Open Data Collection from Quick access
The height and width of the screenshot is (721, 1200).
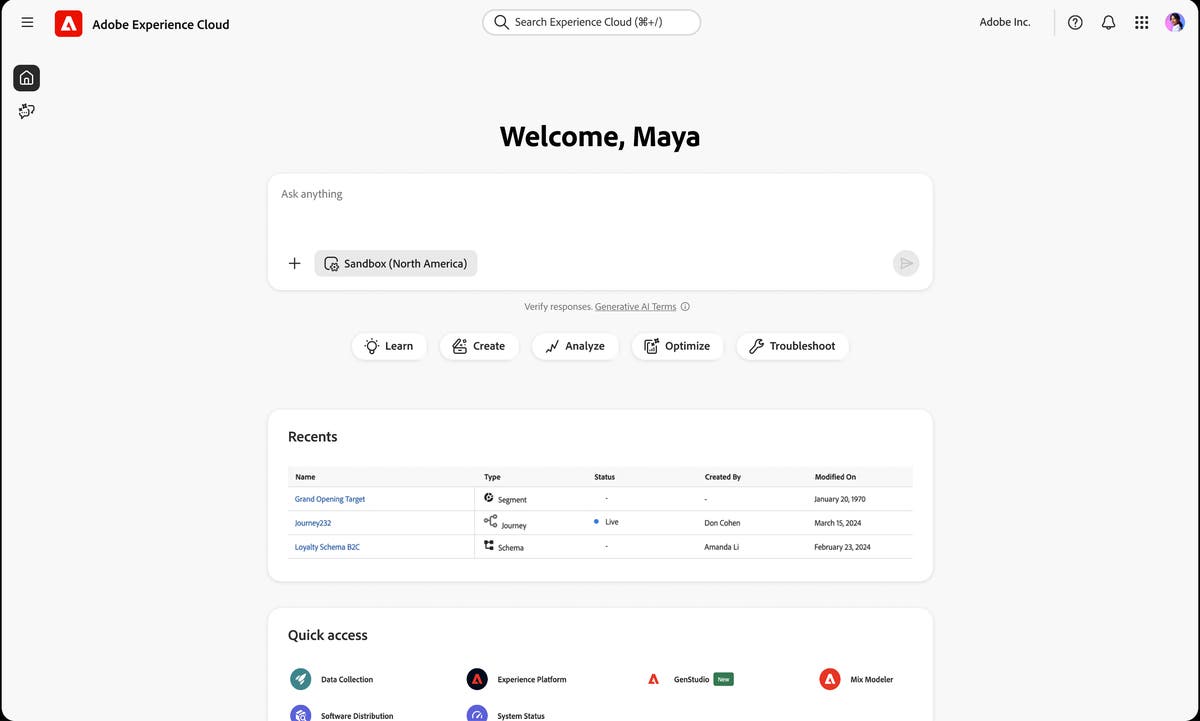point(332,678)
